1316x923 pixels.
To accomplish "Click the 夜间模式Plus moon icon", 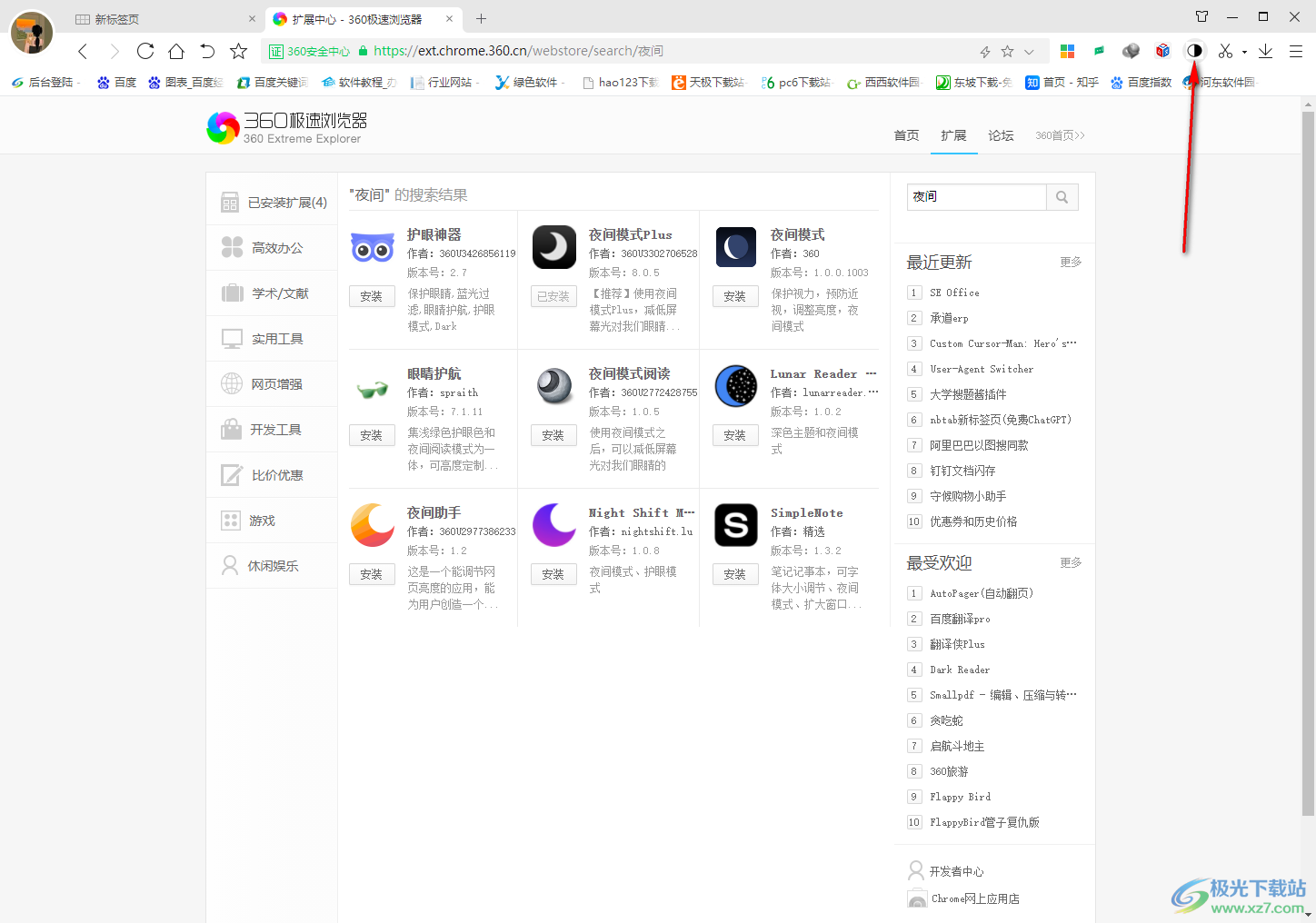I will pos(554,247).
